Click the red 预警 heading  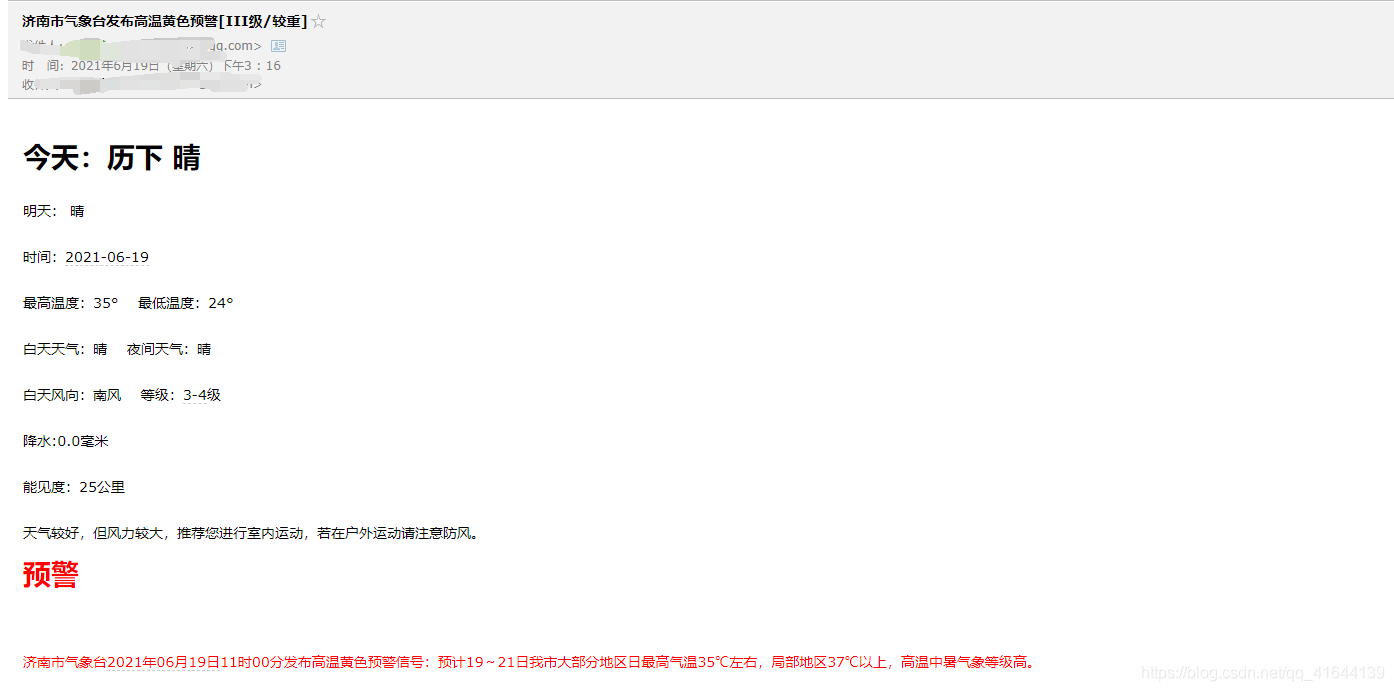[x=49, y=574]
